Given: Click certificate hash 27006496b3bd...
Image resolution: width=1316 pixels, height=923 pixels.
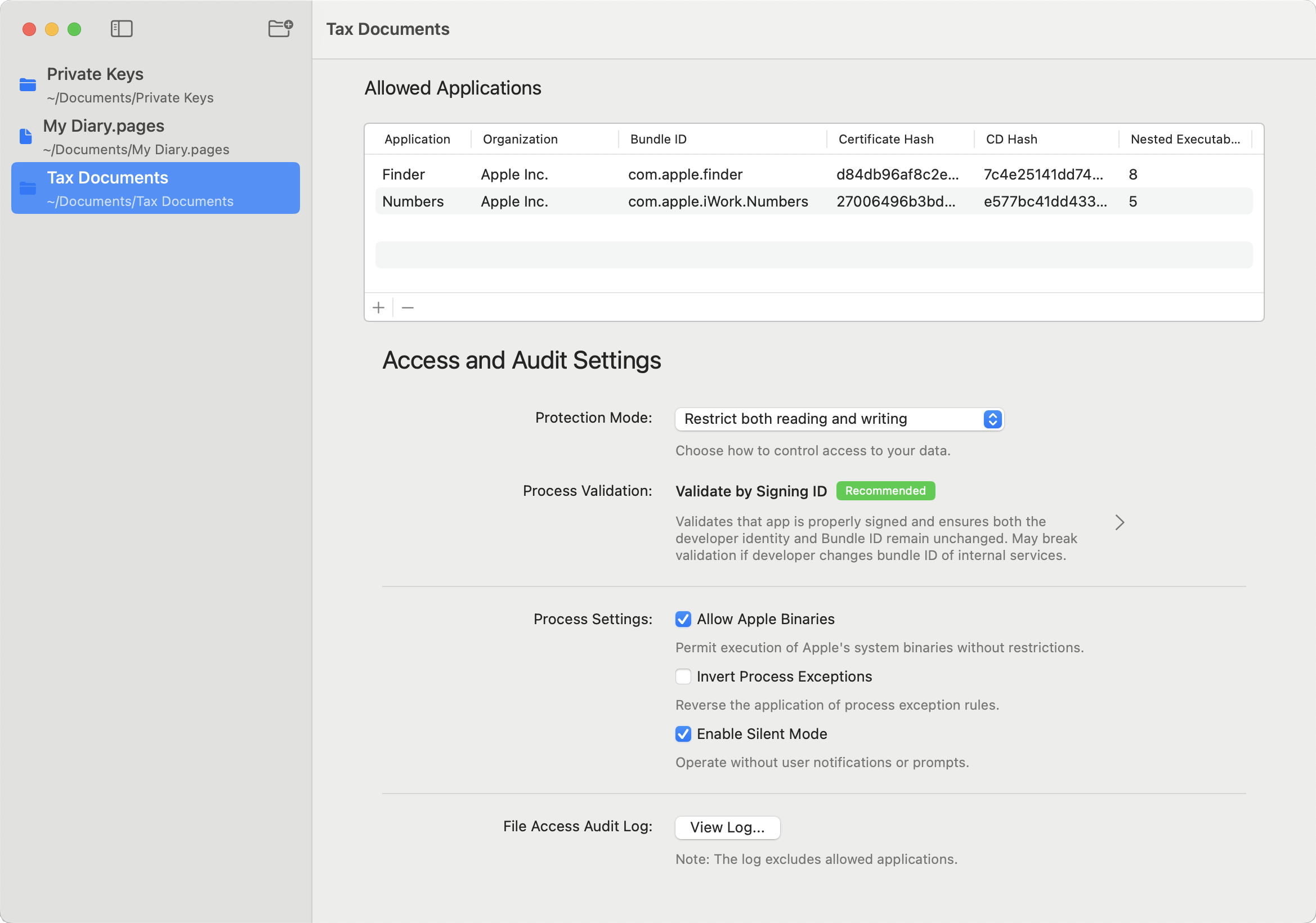Looking at the screenshot, I should tap(896, 201).
